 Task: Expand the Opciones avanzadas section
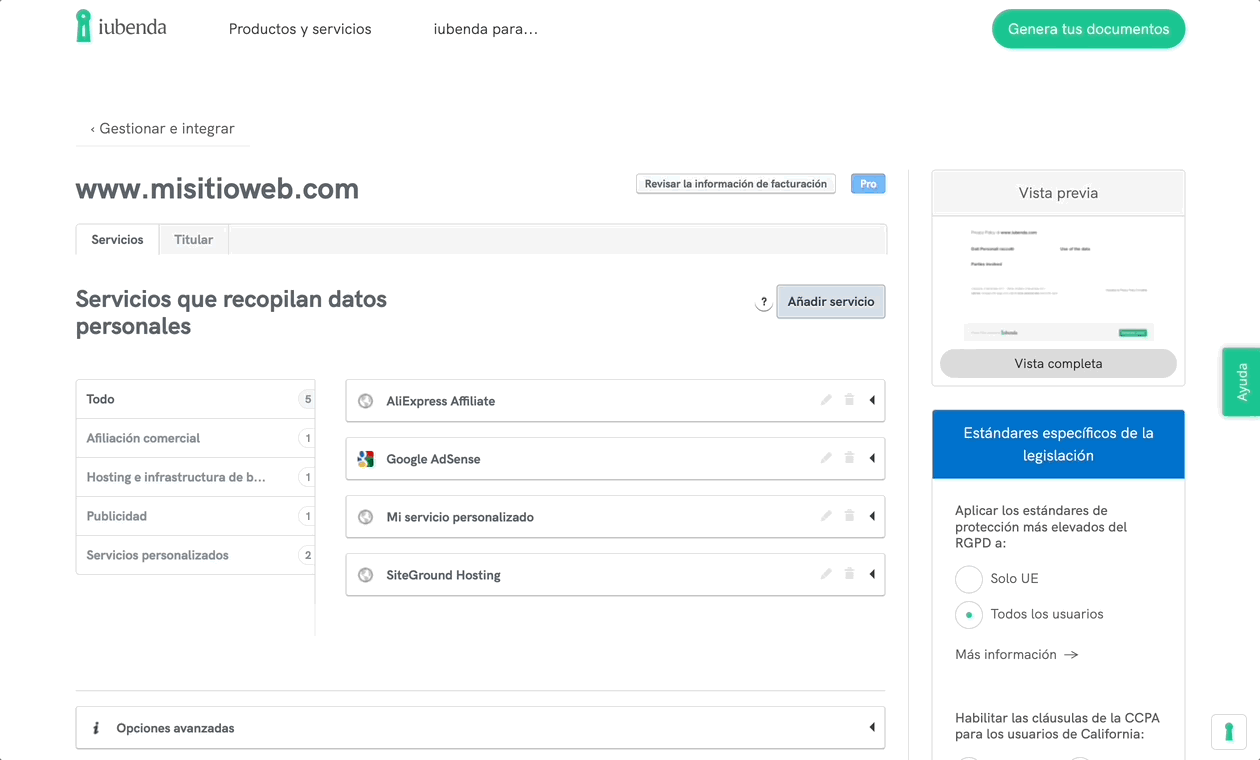click(x=872, y=728)
